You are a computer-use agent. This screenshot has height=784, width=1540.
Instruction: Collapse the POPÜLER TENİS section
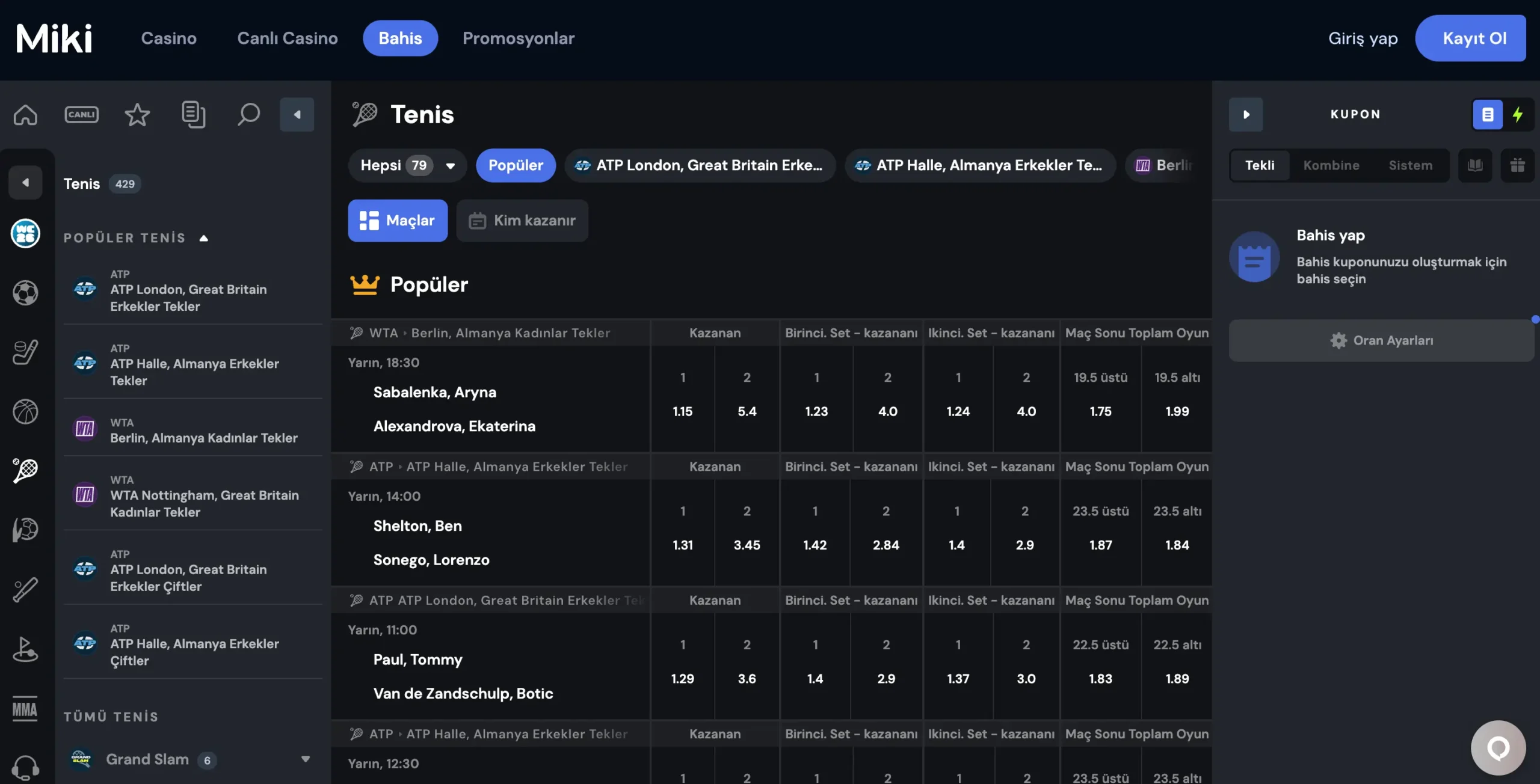click(x=203, y=238)
